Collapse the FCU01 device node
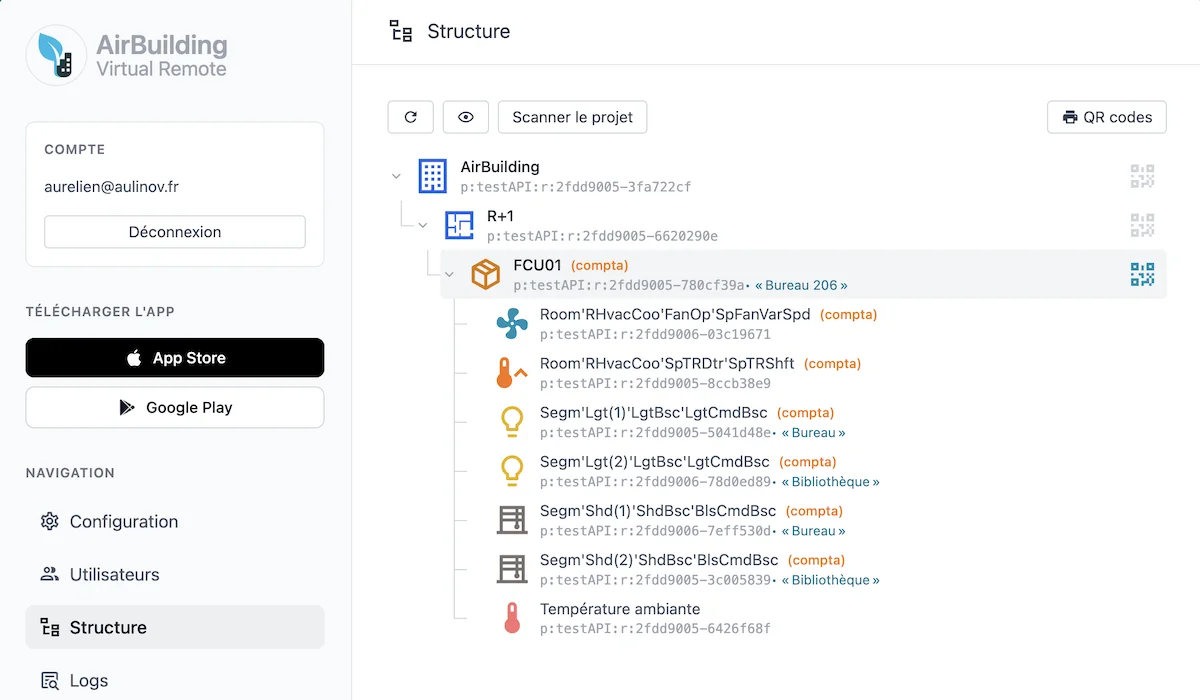 [450, 274]
